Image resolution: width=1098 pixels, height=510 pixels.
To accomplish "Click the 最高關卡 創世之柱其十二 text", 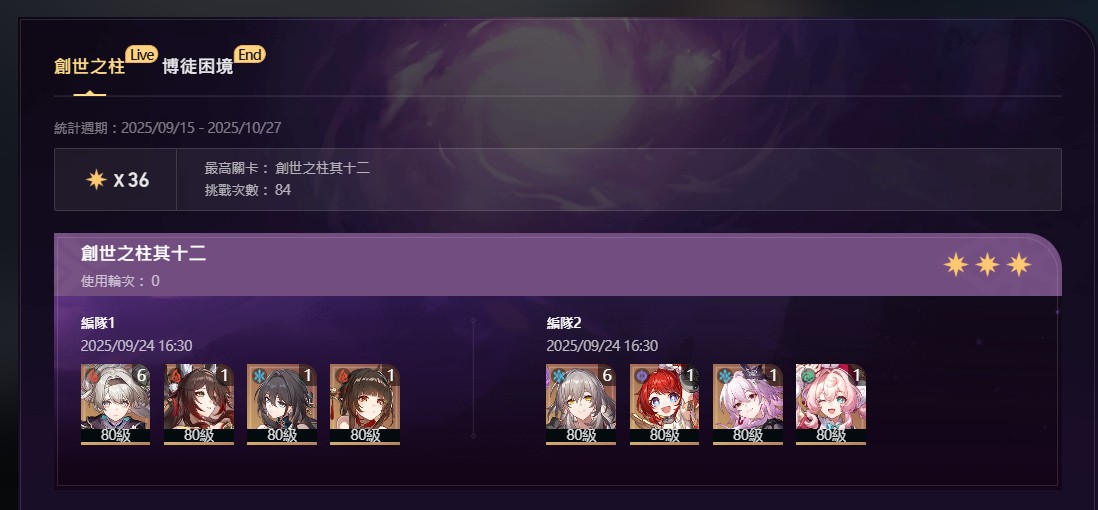I will pyautogui.click(x=287, y=168).
